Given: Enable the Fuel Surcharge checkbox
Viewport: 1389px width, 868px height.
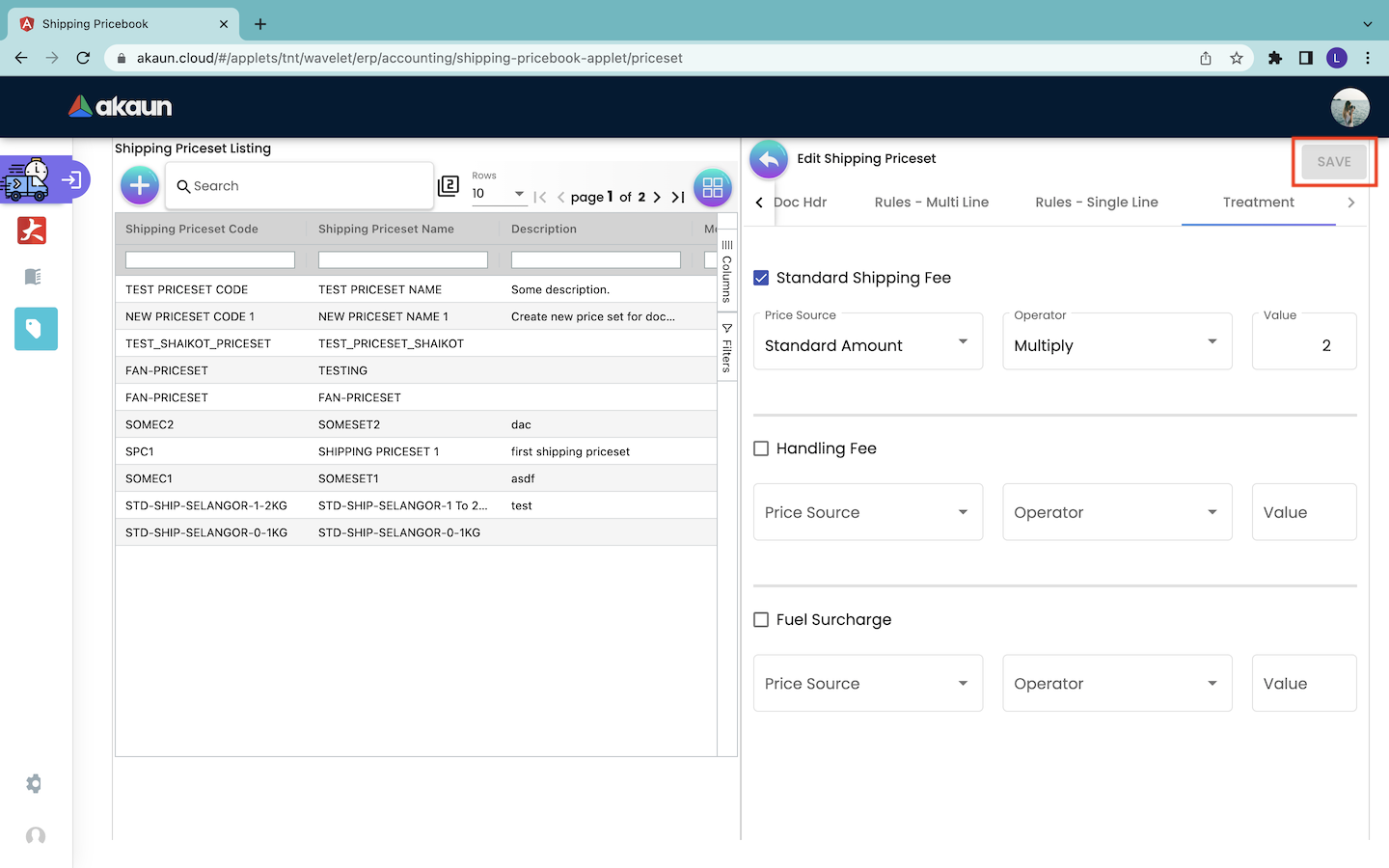Looking at the screenshot, I should 761,619.
